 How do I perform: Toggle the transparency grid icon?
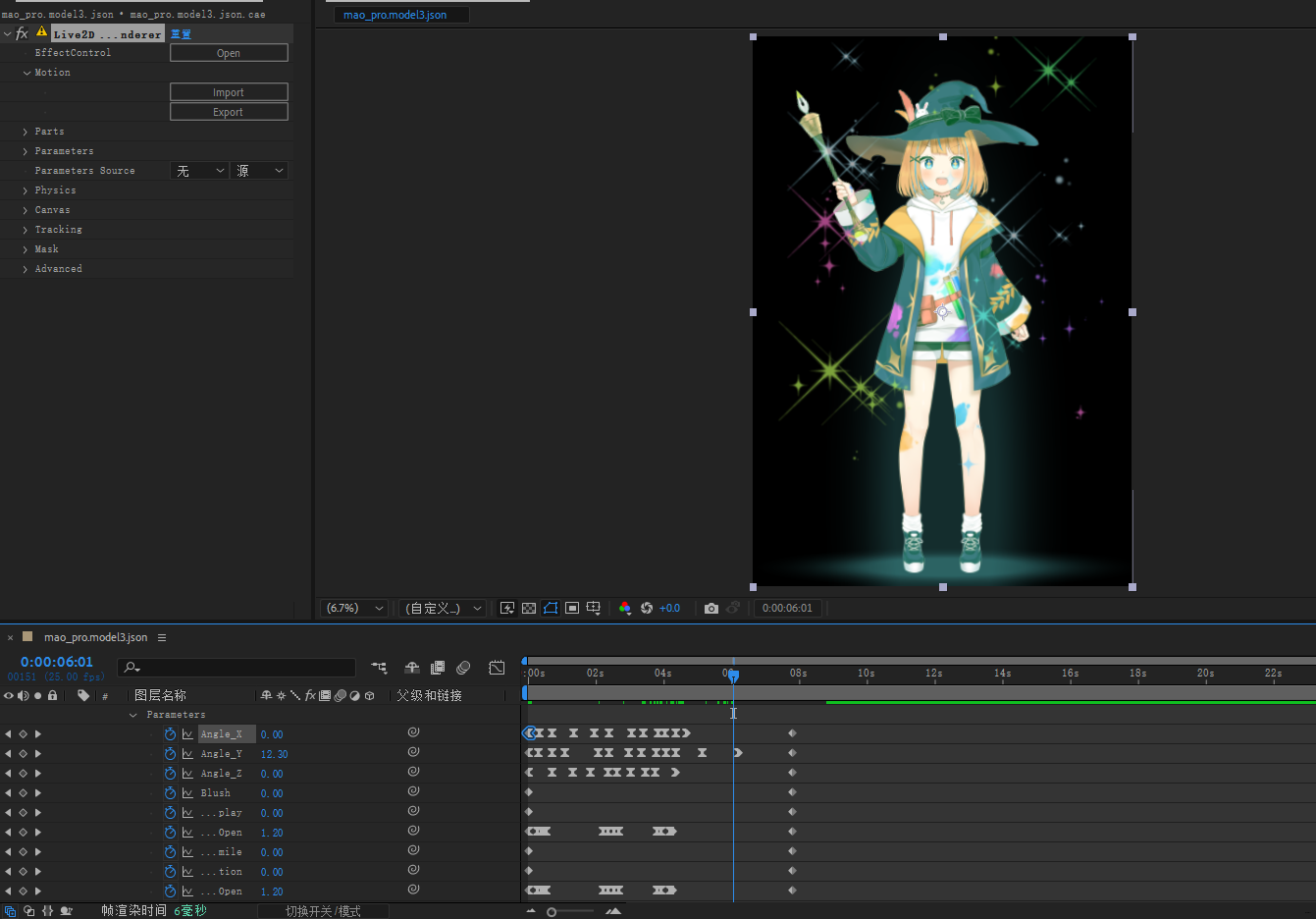[529, 609]
